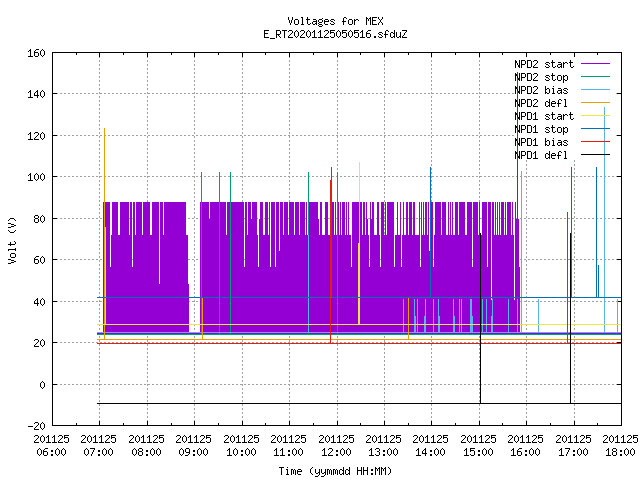Click the y-axis tick label 120
Viewport: 640px width, 480px height.
pos(36,136)
